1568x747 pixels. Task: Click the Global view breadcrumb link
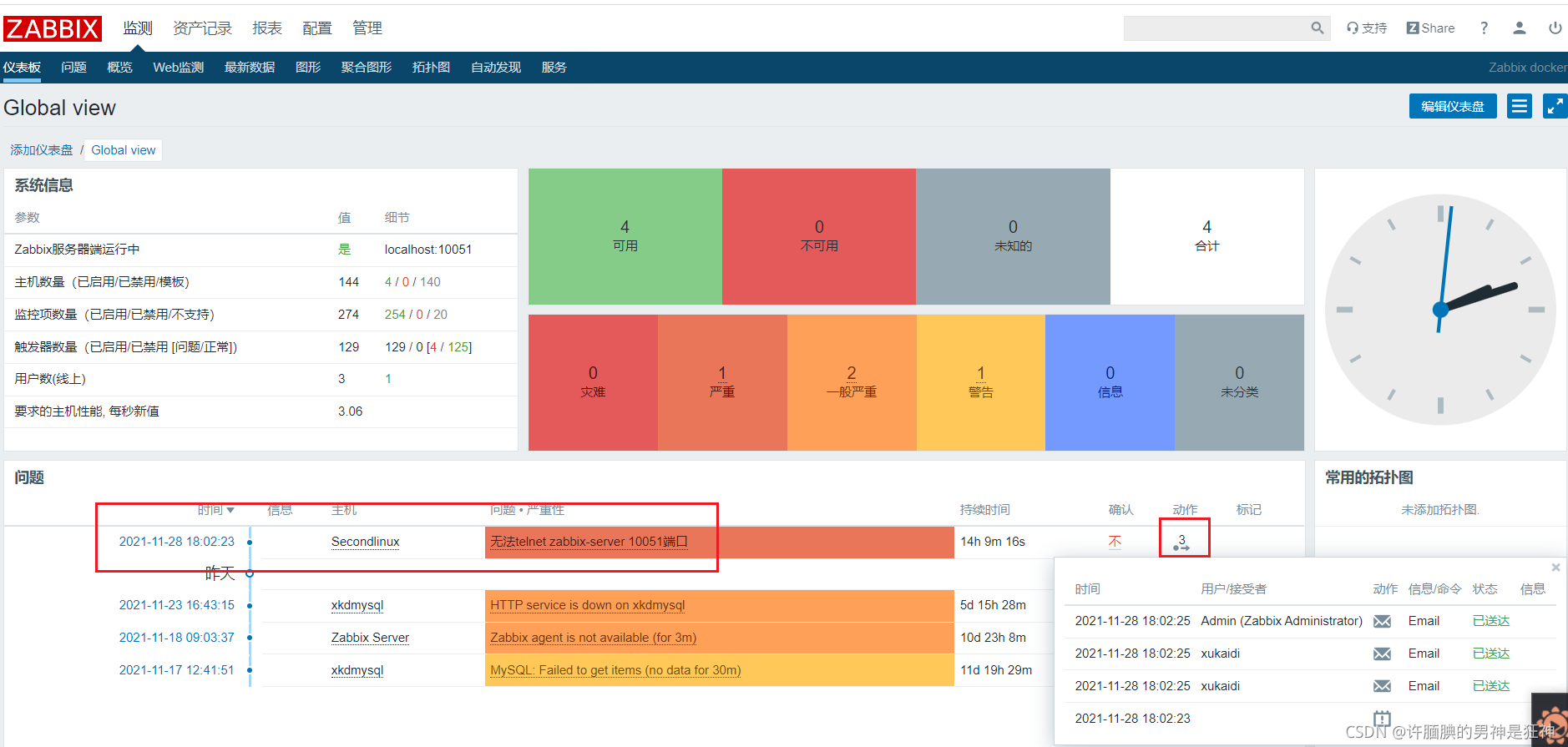coord(124,150)
